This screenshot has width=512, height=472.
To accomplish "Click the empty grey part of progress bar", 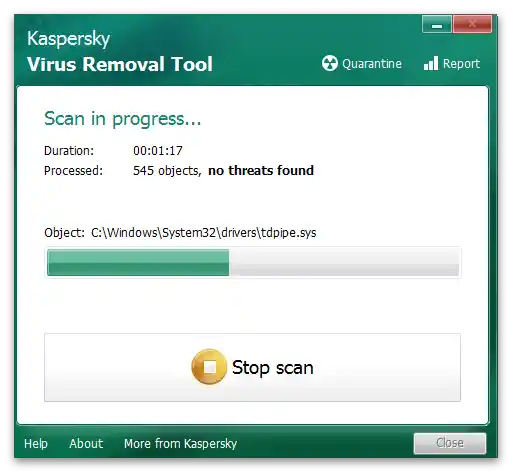I will 344,263.
